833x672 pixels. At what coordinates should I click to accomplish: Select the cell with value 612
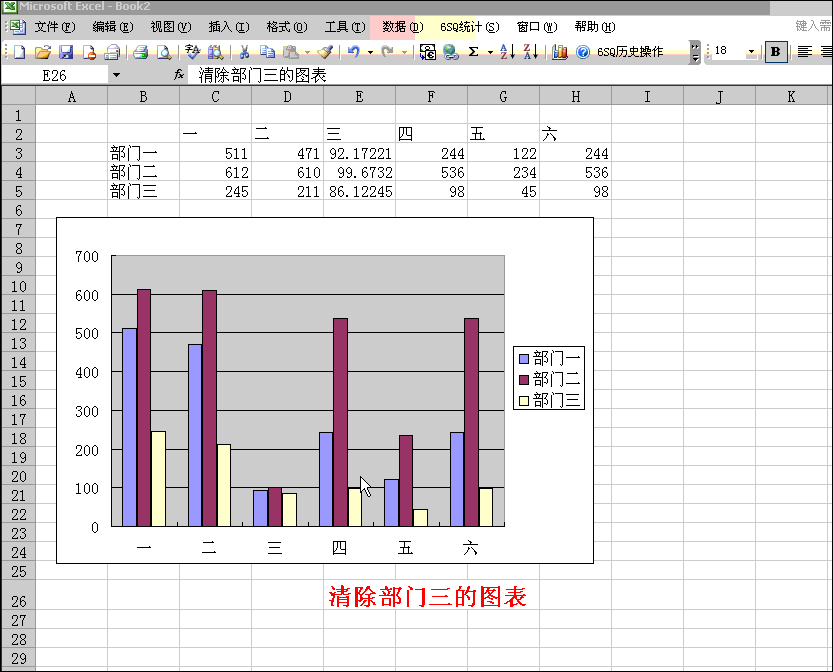tap(215, 172)
